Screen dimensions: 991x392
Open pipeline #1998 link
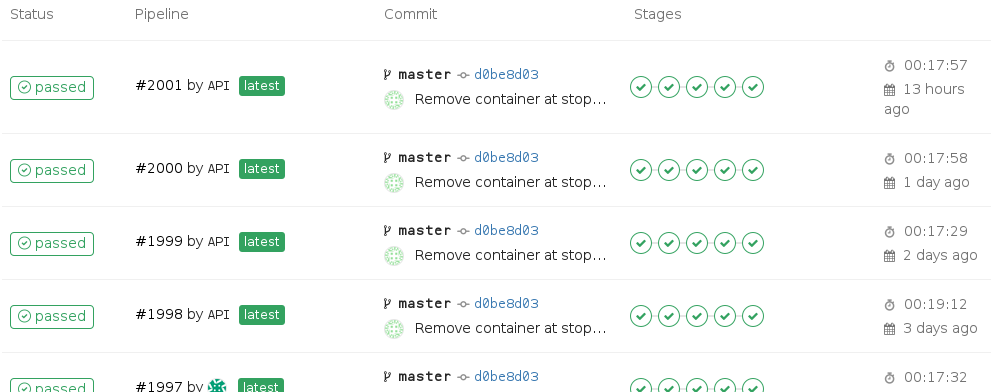[x=159, y=314]
